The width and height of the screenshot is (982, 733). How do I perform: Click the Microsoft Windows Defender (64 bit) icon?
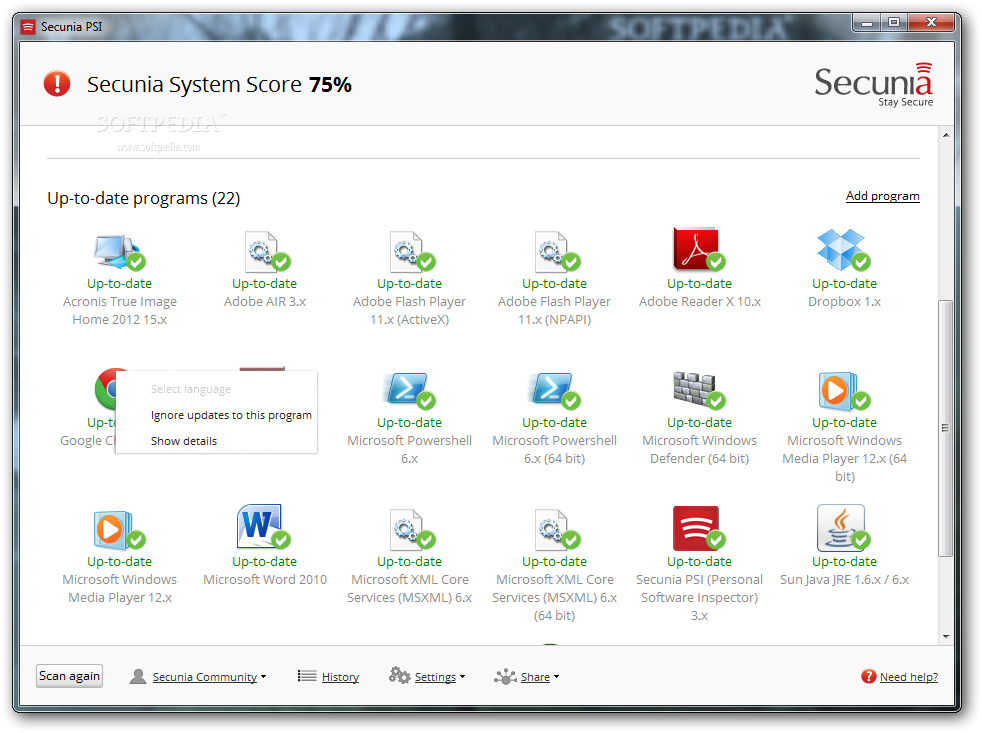tap(698, 390)
